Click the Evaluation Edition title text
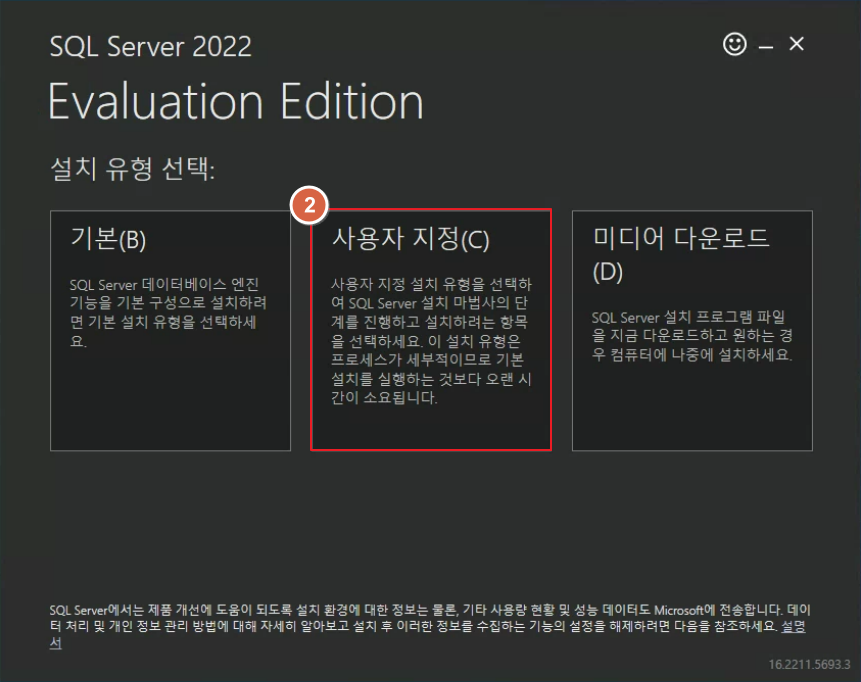 [x=236, y=101]
